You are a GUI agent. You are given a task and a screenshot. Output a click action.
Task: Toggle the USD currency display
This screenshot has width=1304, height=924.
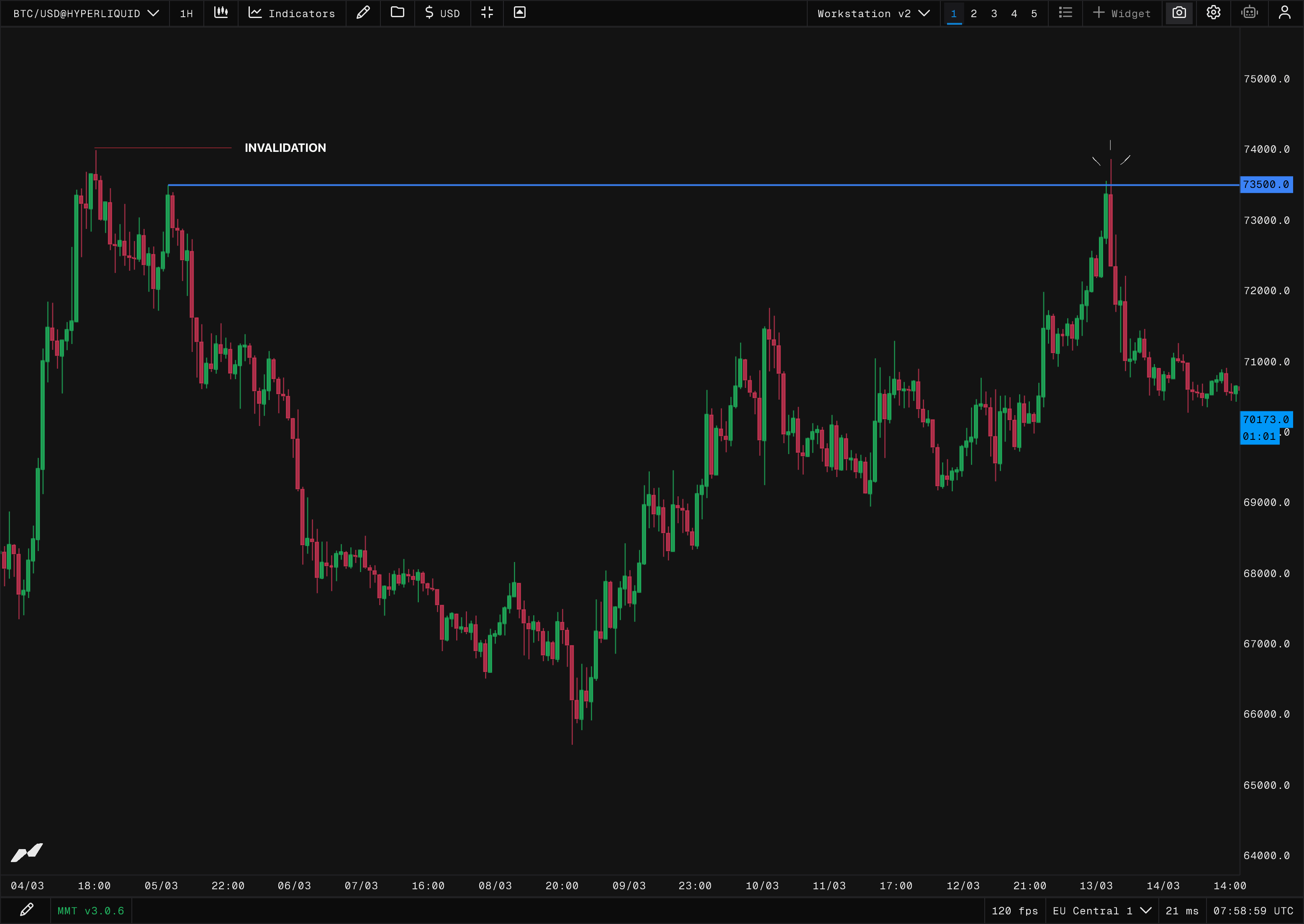(442, 13)
